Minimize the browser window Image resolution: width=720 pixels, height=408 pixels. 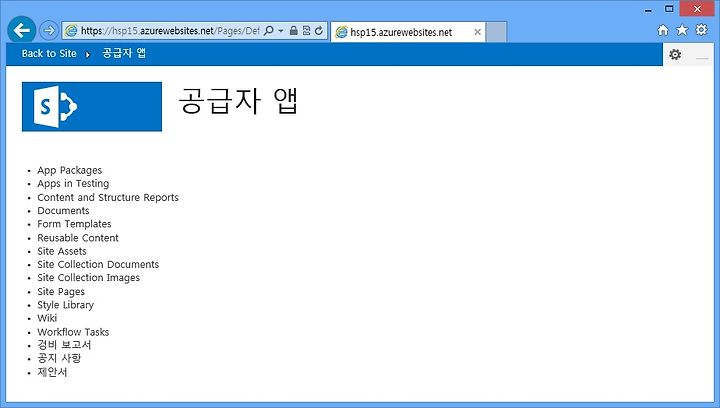648,9
